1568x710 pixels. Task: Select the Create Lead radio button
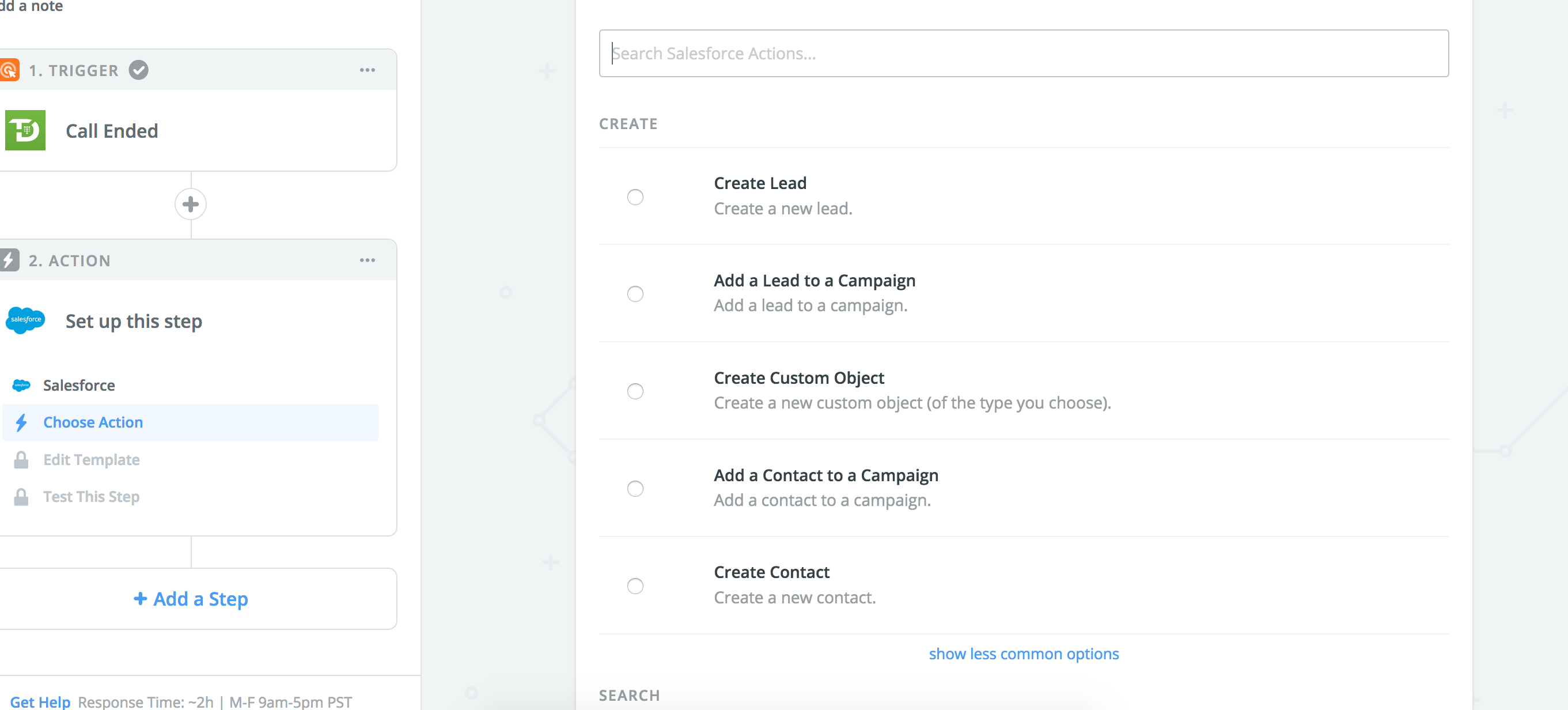(x=636, y=196)
